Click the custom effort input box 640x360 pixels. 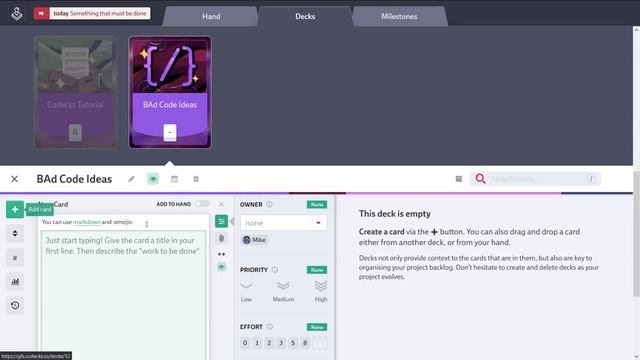[x=320, y=343]
